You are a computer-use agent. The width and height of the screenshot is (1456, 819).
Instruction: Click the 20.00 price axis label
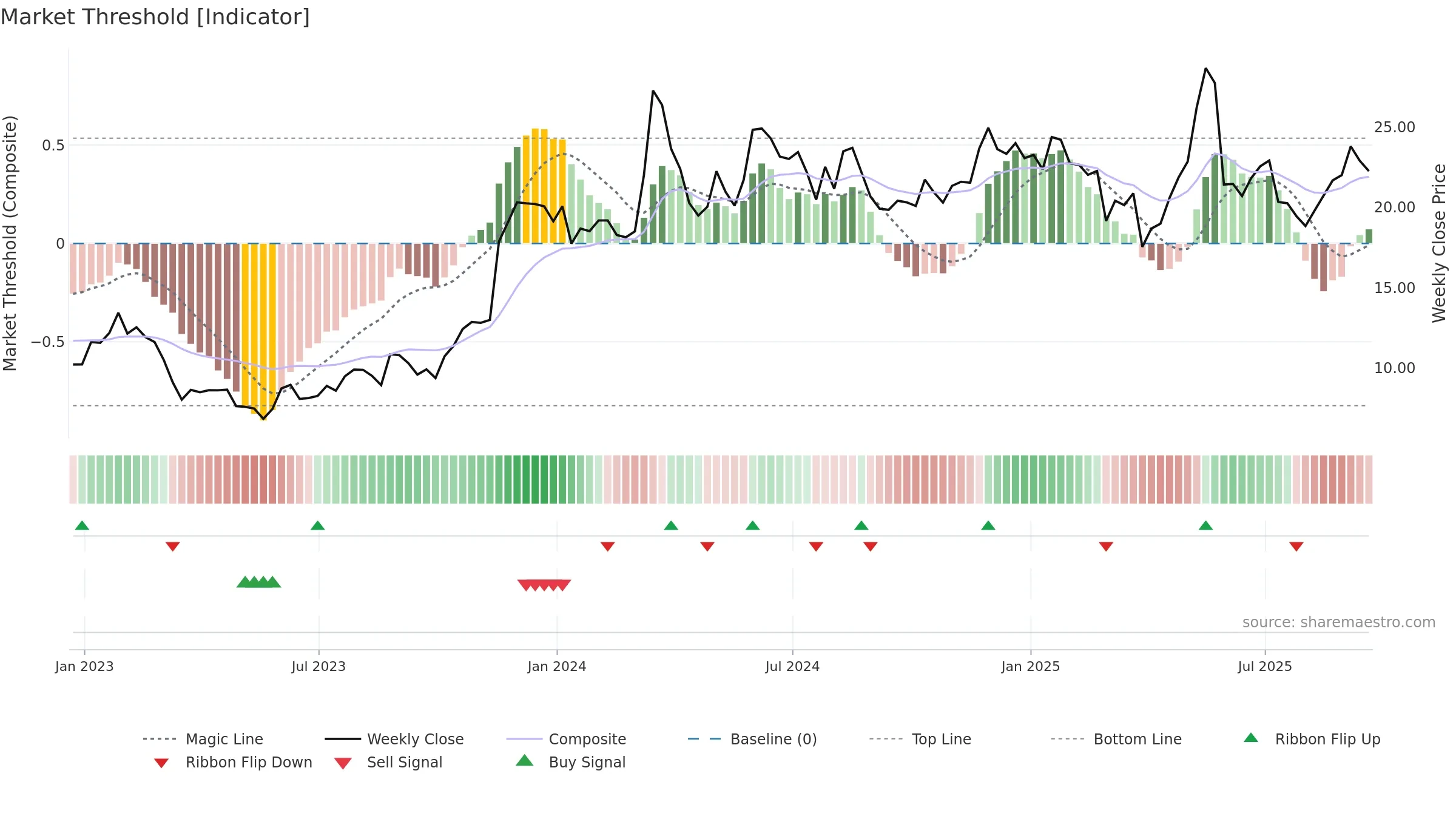pyautogui.click(x=1395, y=207)
